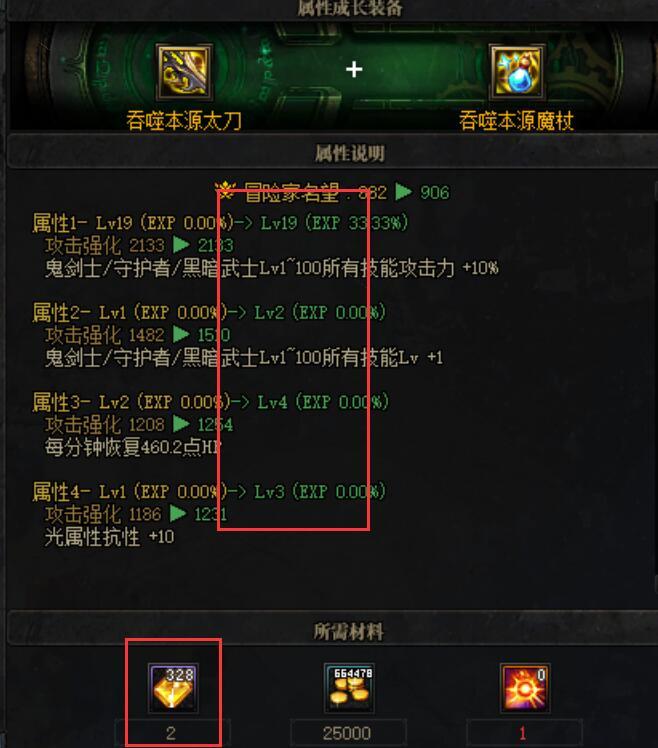The image size is (658, 748).
Task: Select the 属性3 Lv2 to Lv4 line
Action: pos(210,402)
